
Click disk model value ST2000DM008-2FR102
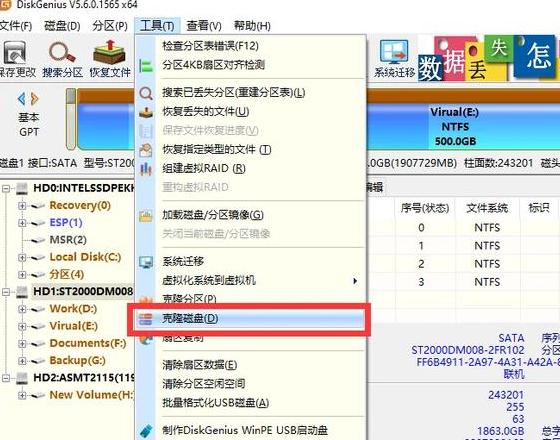[468, 350]
